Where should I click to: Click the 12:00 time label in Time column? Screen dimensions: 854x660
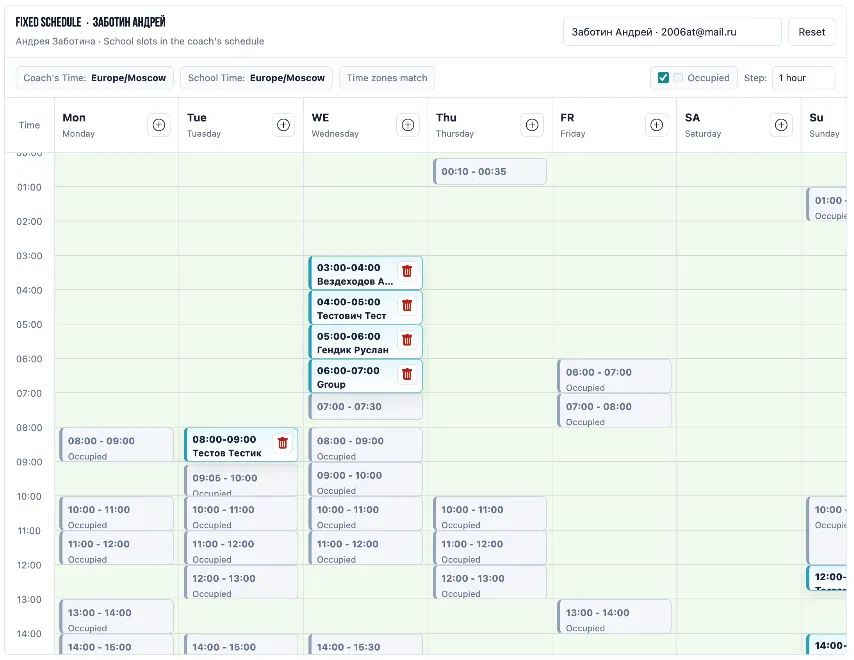(29, 565)
